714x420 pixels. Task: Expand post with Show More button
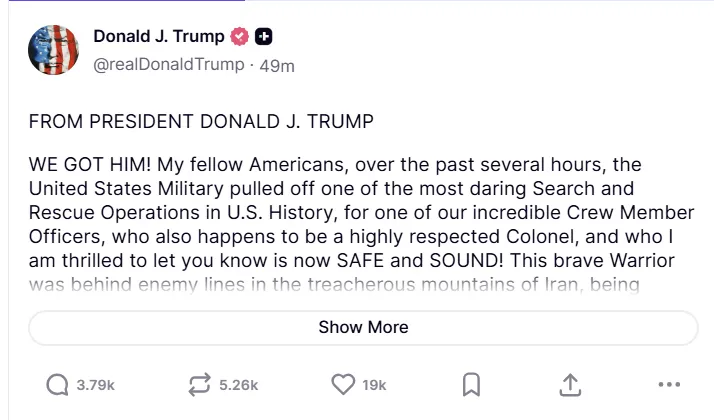(363, 327)
